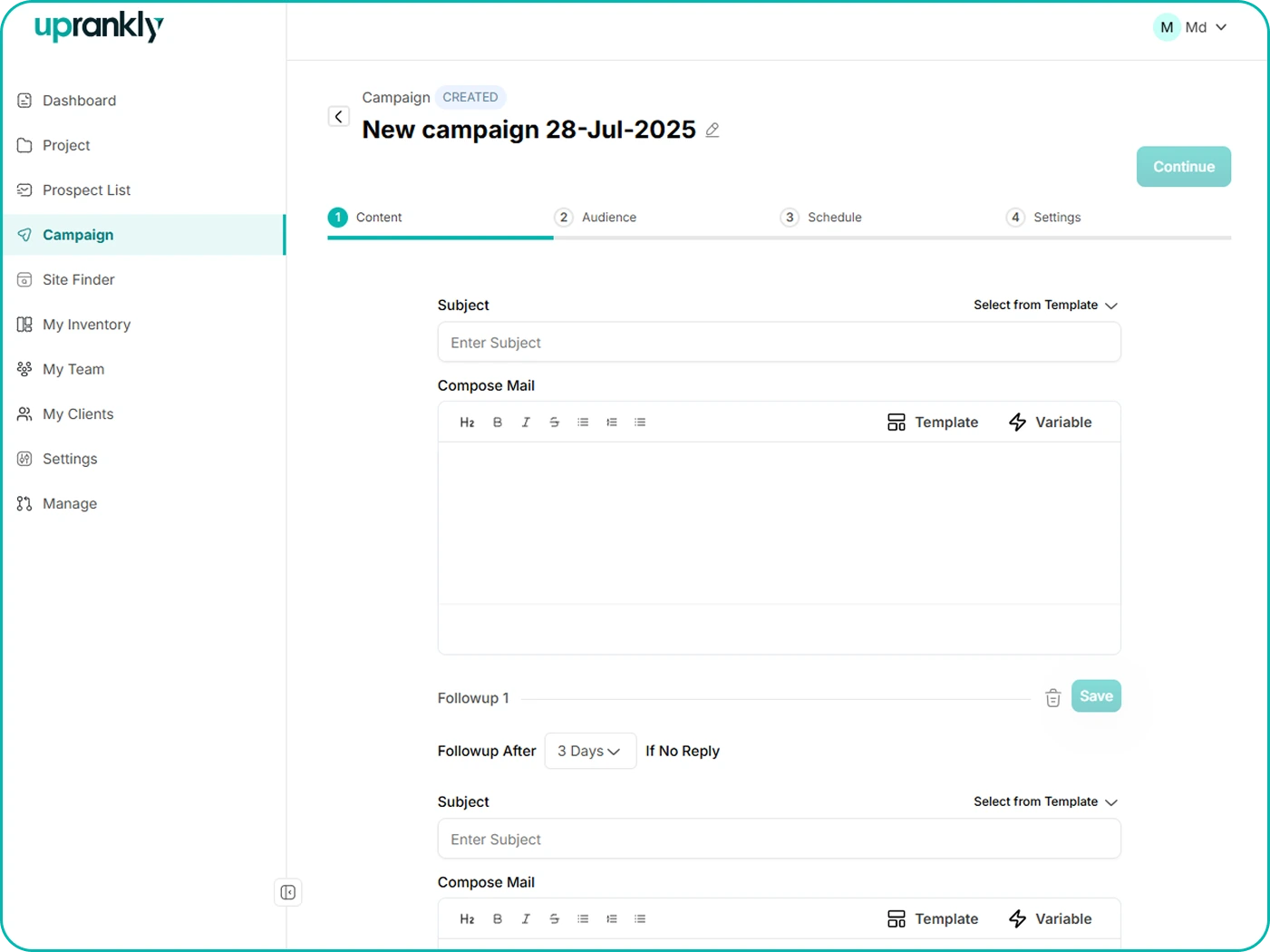Click the My Clients icon
Screen dimensions: 1270x952
click(x=24, y=414)
